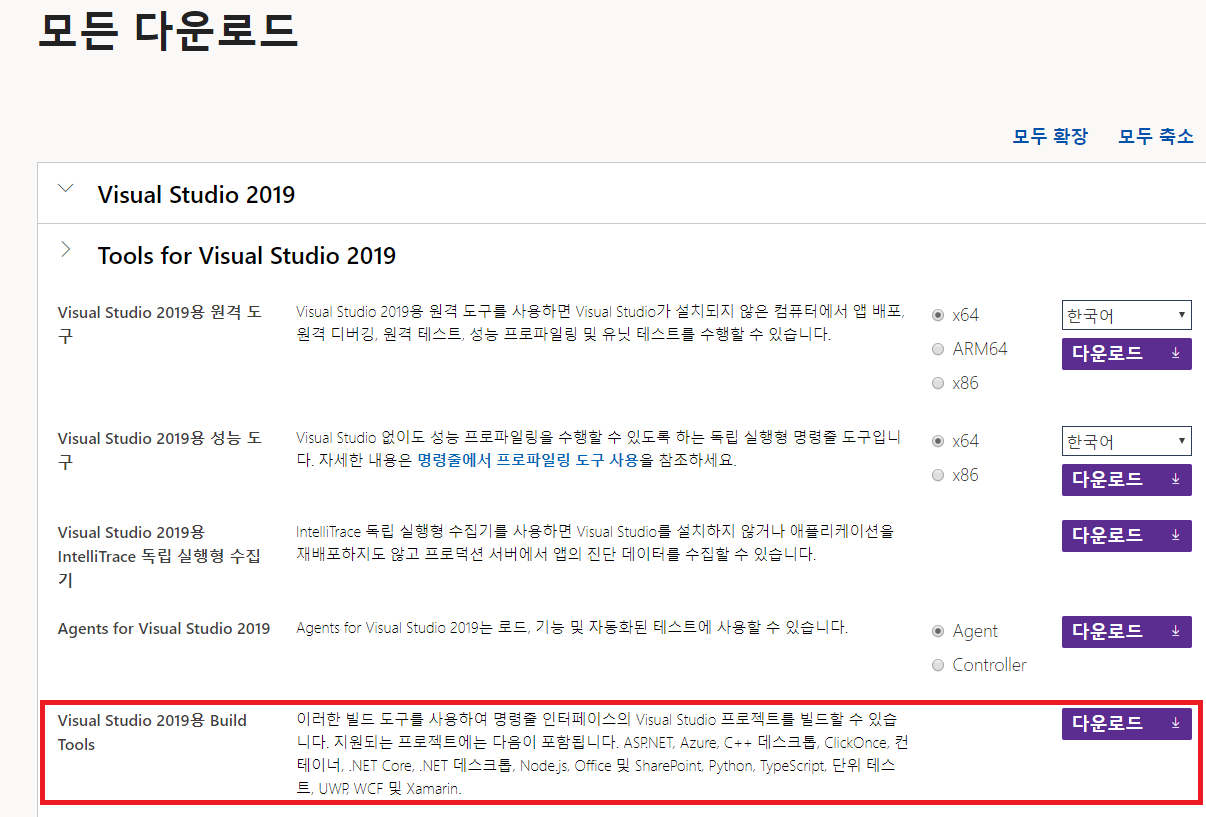Screen dimensions: 1206x817
Task: Click 모두 확장 link
Action: (x=1049, y=136)
